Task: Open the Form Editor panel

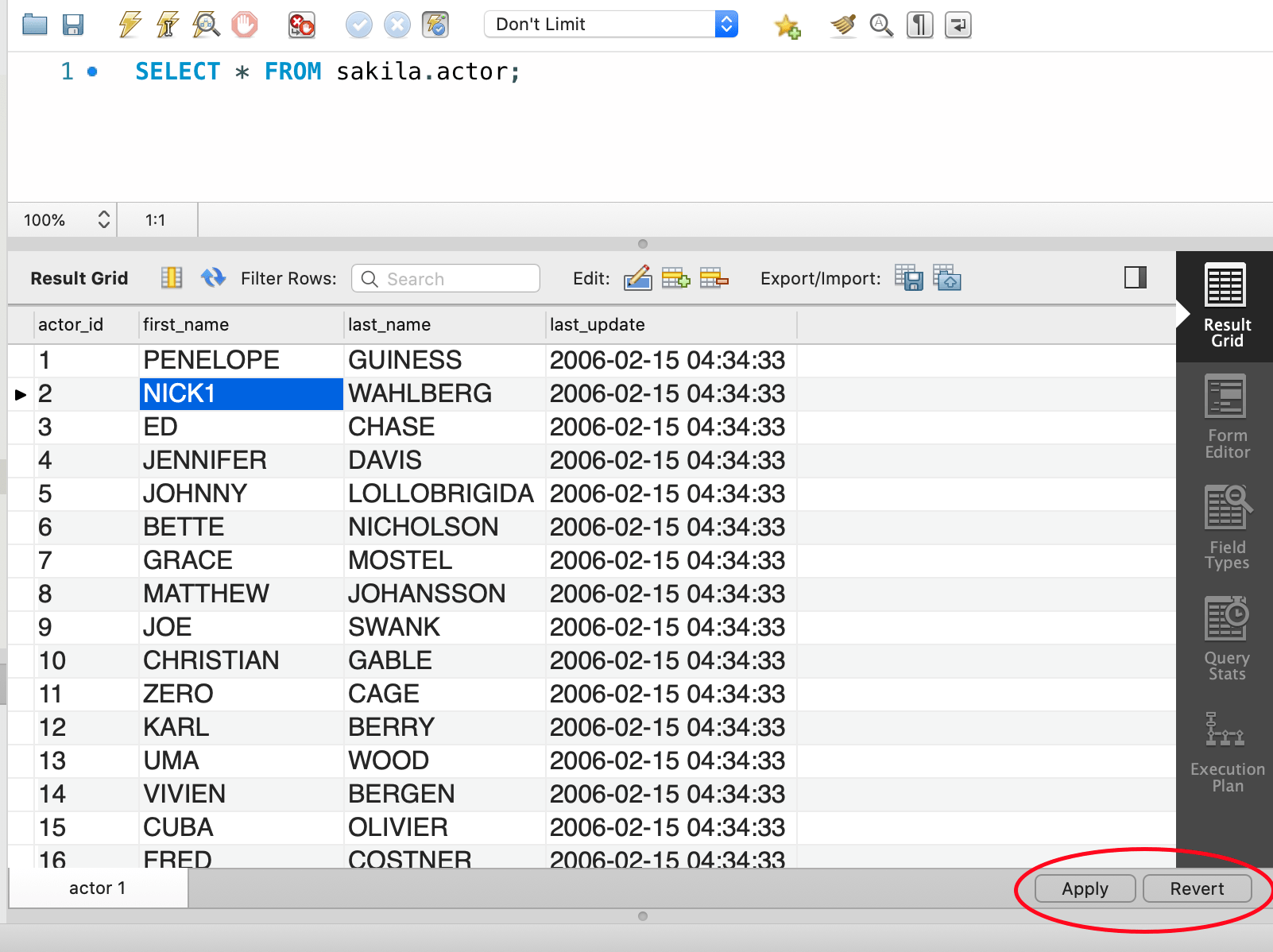Action: click(x=1226, y=418)
